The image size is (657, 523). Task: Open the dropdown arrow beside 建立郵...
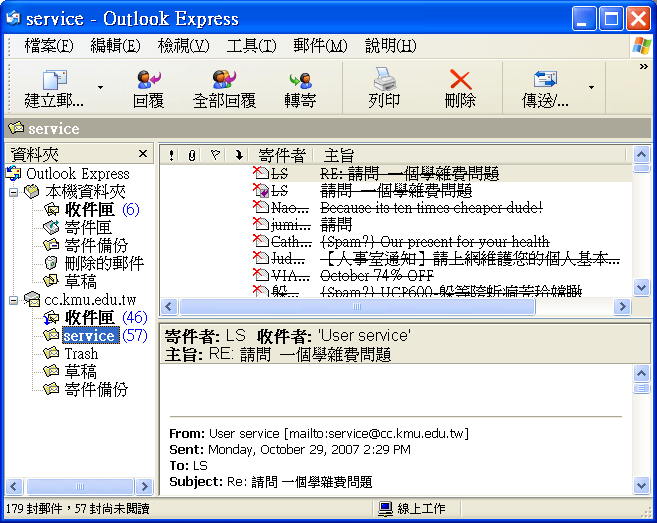[x=101, y=88]
